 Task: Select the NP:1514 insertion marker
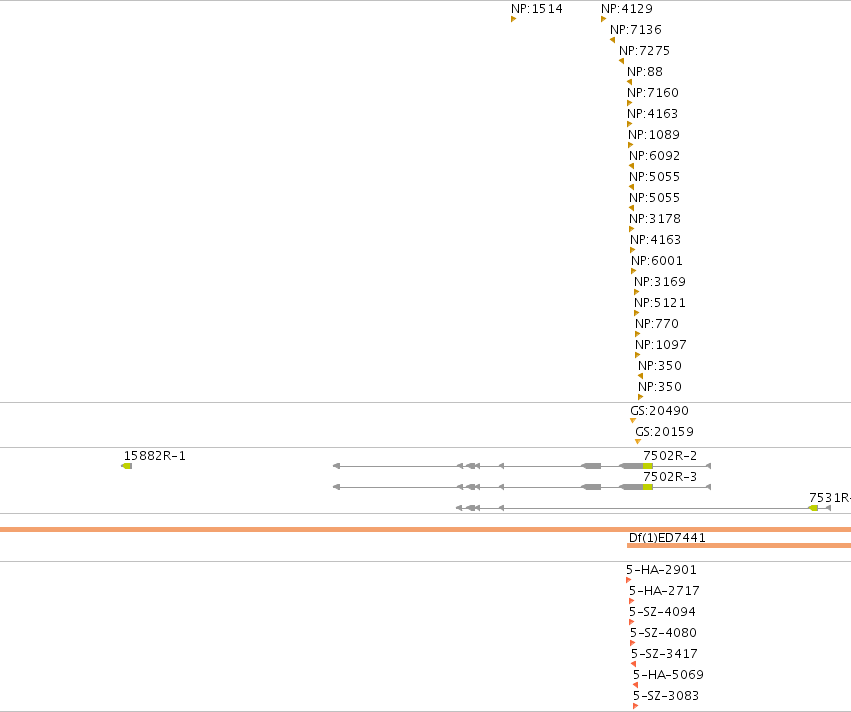coord(513,20)
